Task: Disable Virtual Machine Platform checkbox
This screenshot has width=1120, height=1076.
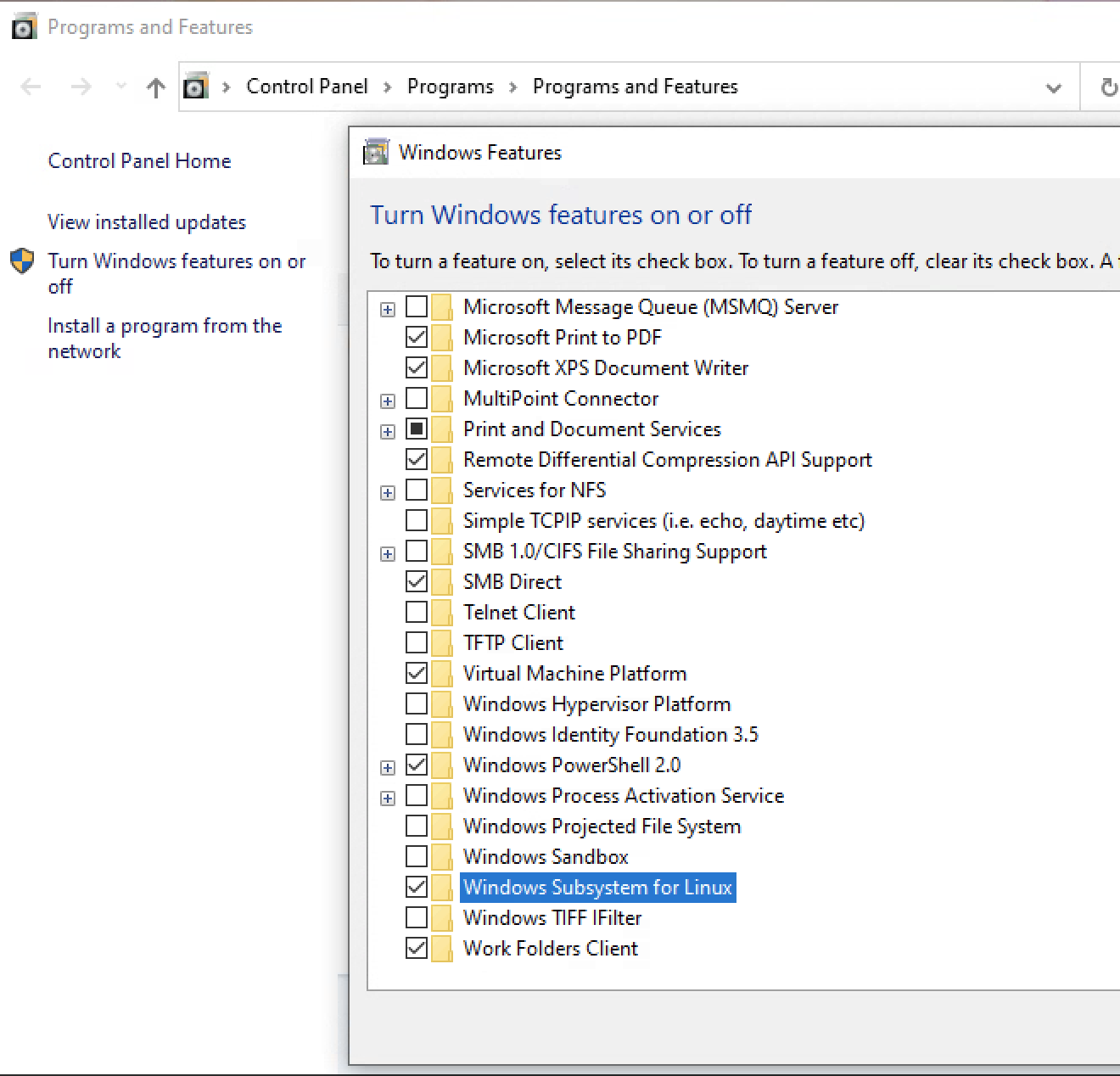Action: tap(417, 673)
